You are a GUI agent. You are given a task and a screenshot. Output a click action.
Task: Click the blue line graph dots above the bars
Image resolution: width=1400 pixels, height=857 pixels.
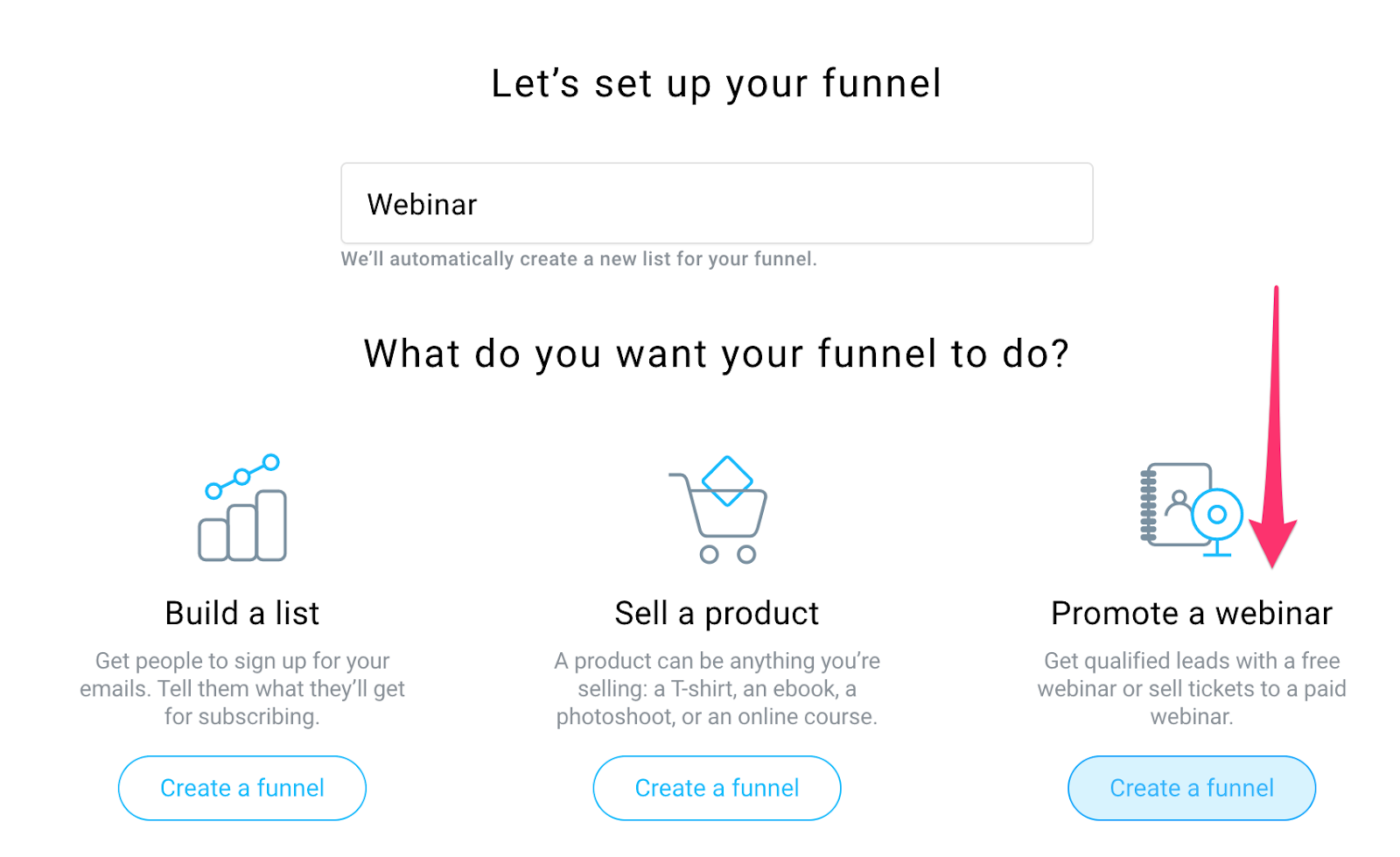(242, 476)
